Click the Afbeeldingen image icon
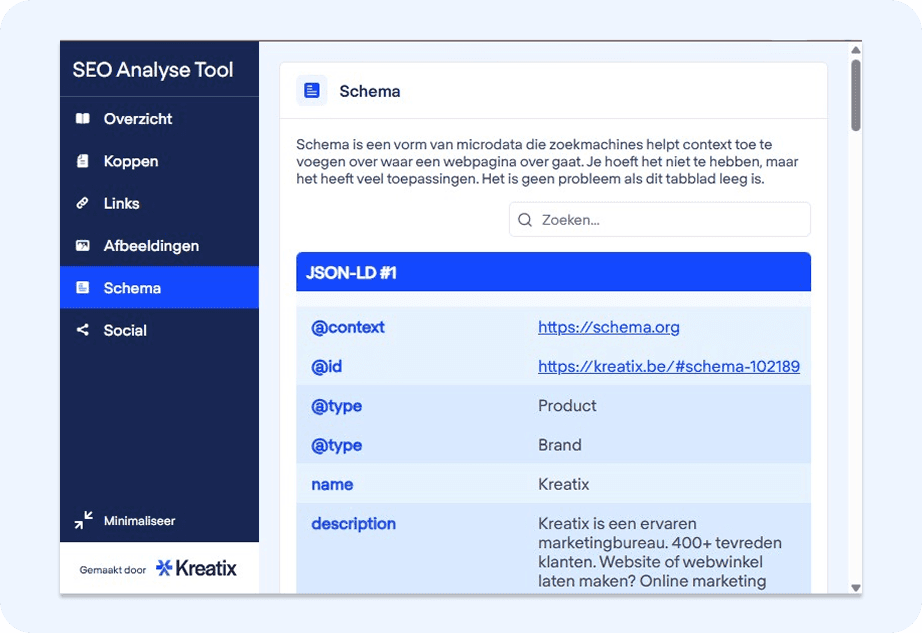 [83, 246]
